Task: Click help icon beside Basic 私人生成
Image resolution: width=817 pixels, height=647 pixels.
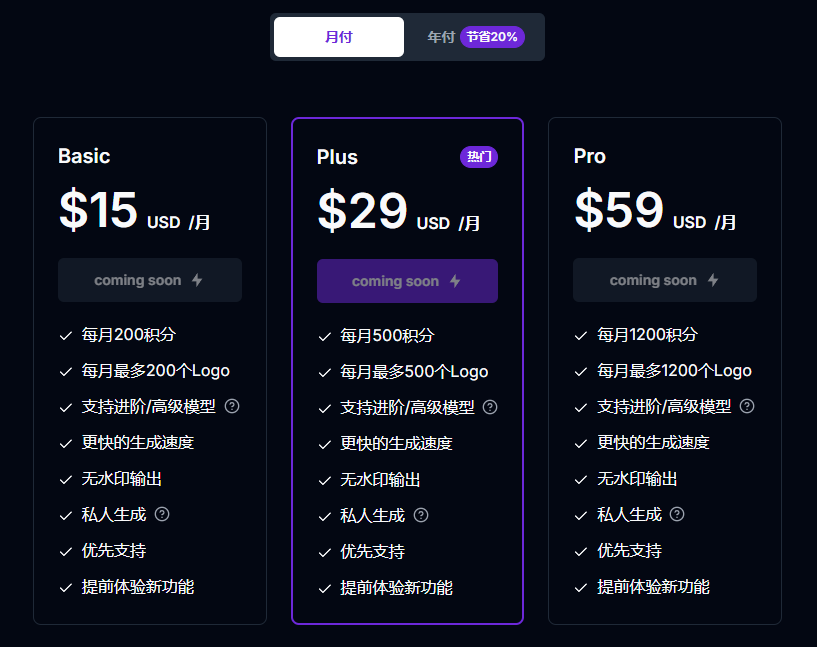Action: click(x=162, y=514)
